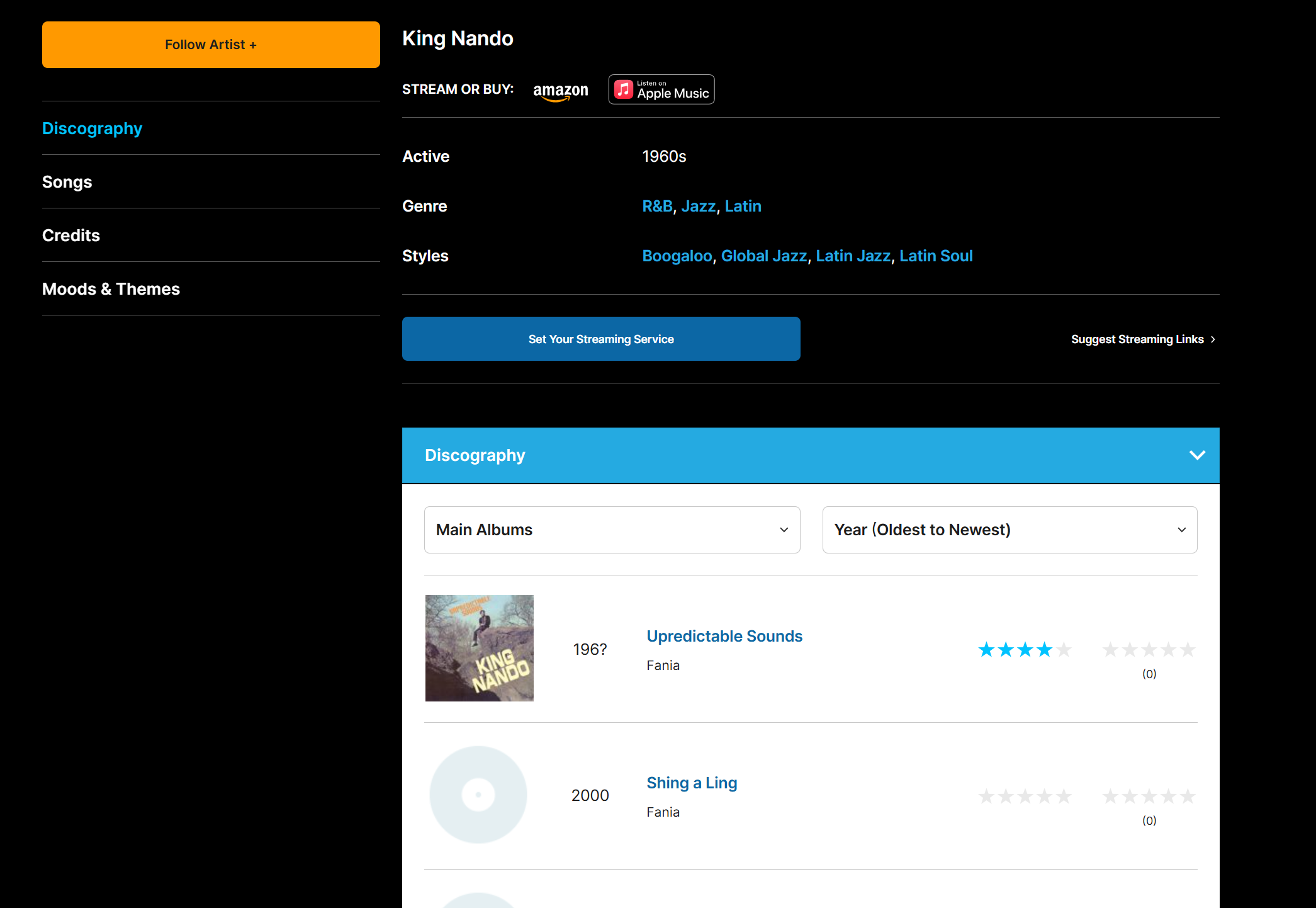
Task: Collapse the Discography section chevron
Action: pyautogui.click(x=1197, y=455)
